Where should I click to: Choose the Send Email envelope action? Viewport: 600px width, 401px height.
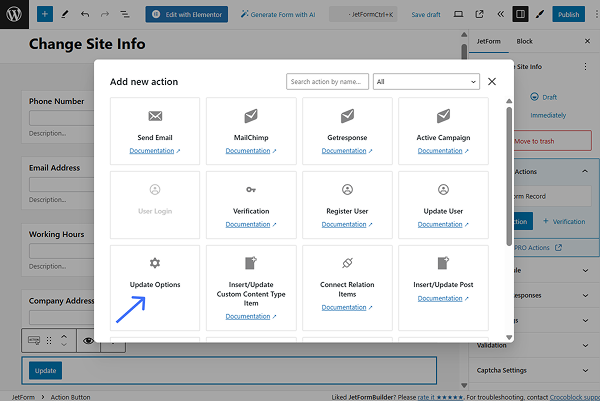tap(154, 117)
